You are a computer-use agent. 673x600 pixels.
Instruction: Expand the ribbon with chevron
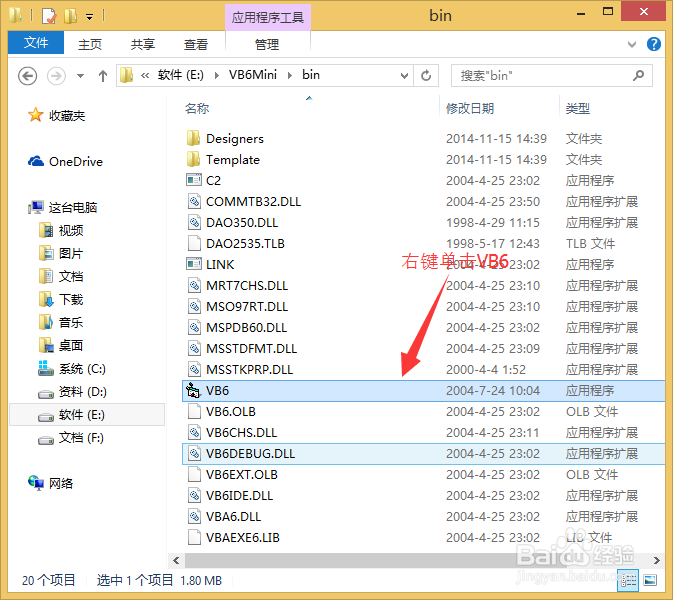631,44
